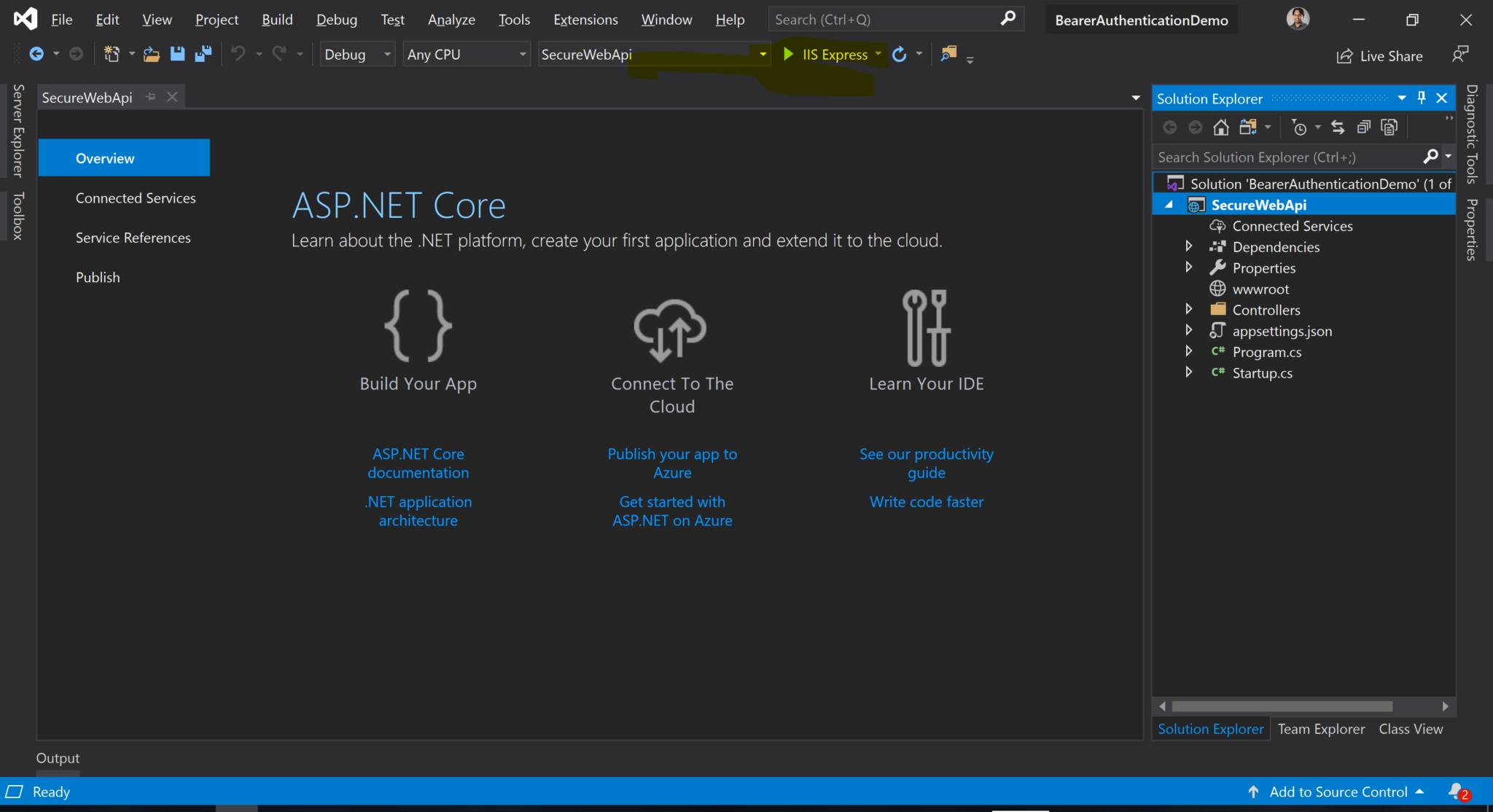Open a file with the Open Folder icon
1493x812 pixels.
[x=151, y=53]
